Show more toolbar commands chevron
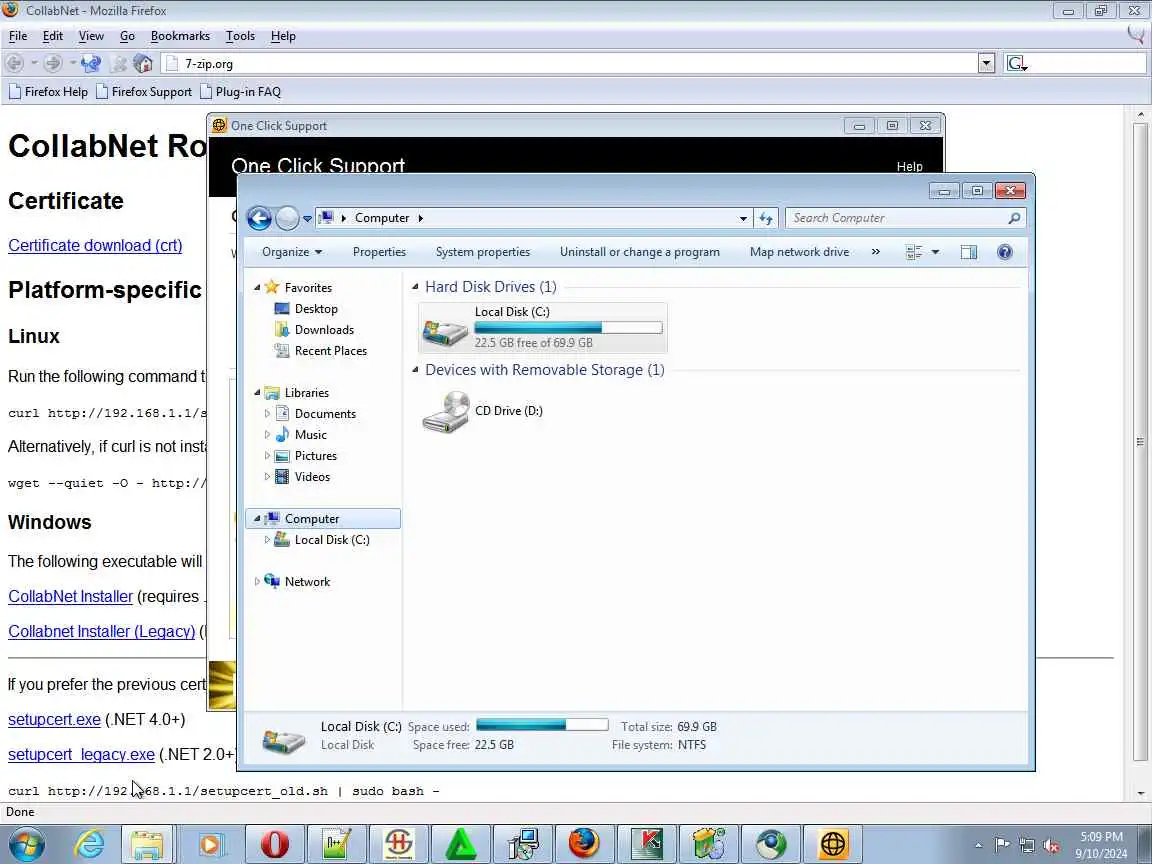The image size is (1152, 864). click(x=875, y=252)
